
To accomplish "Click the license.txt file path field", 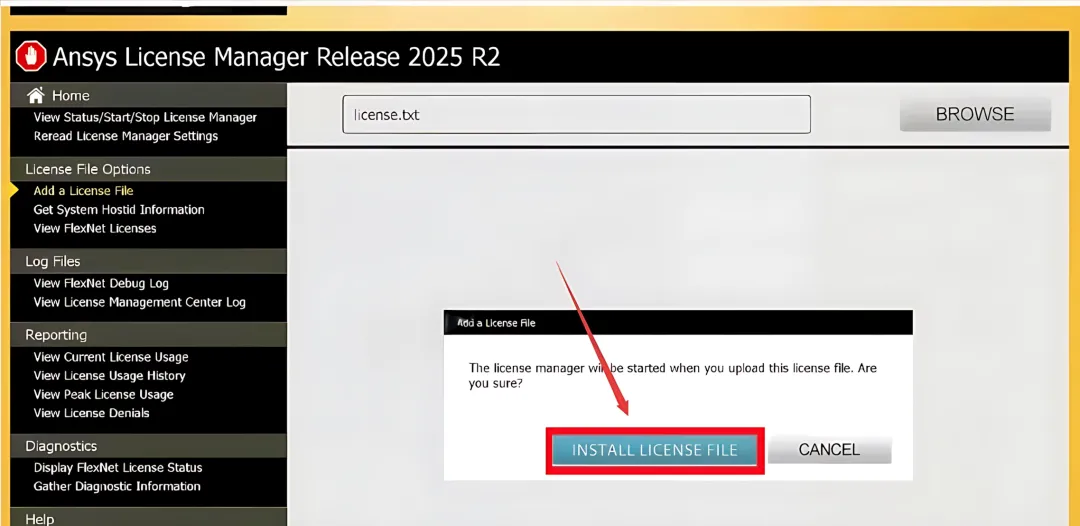I will 577,114.
